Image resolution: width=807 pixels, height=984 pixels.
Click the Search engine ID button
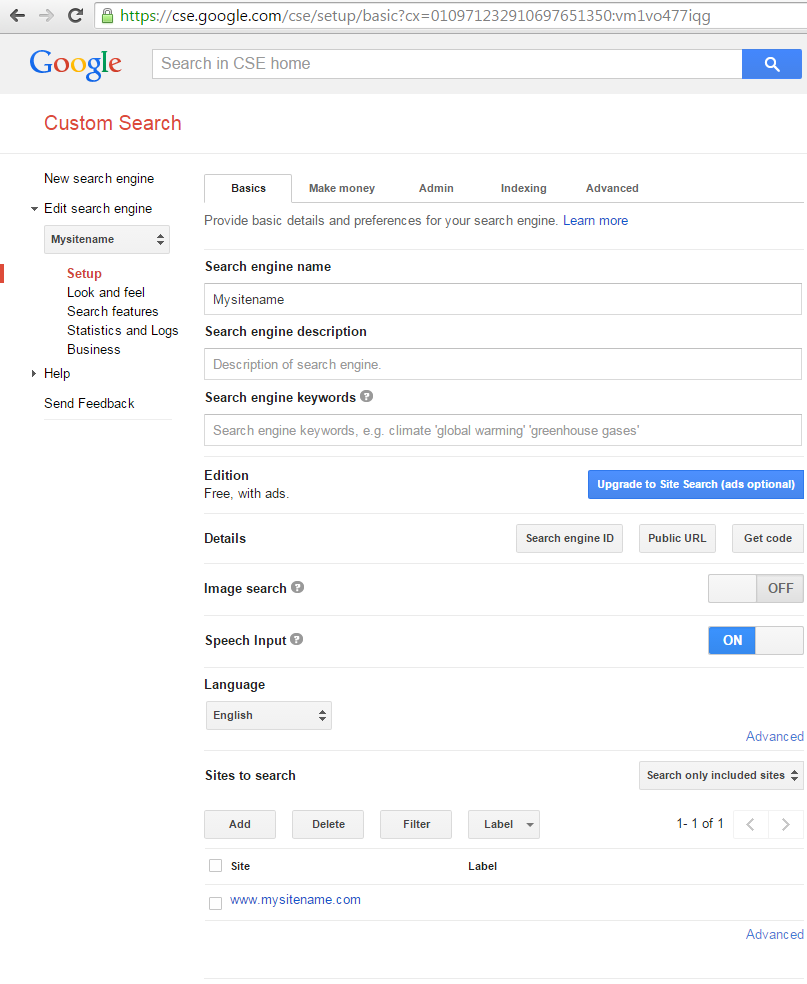(x=569, y=538)
